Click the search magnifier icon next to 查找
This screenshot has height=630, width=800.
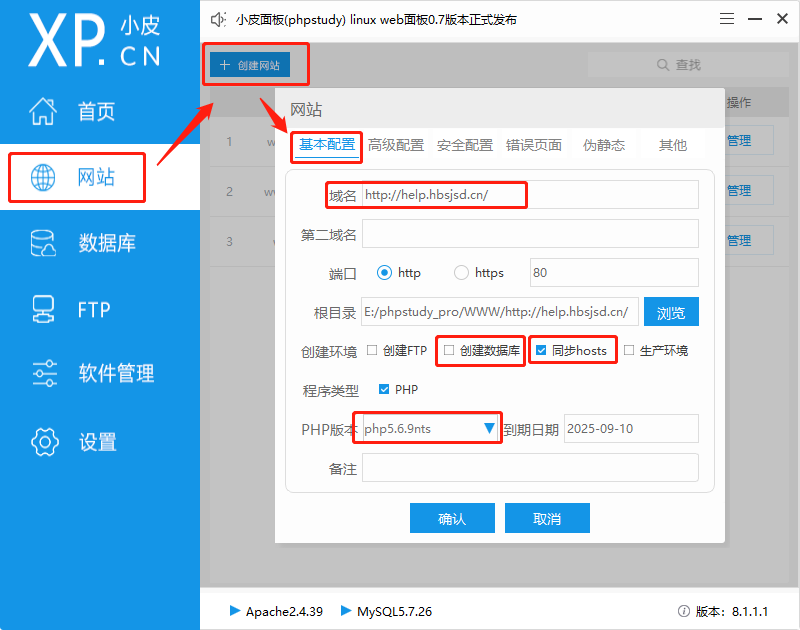[x=663, y=65]
